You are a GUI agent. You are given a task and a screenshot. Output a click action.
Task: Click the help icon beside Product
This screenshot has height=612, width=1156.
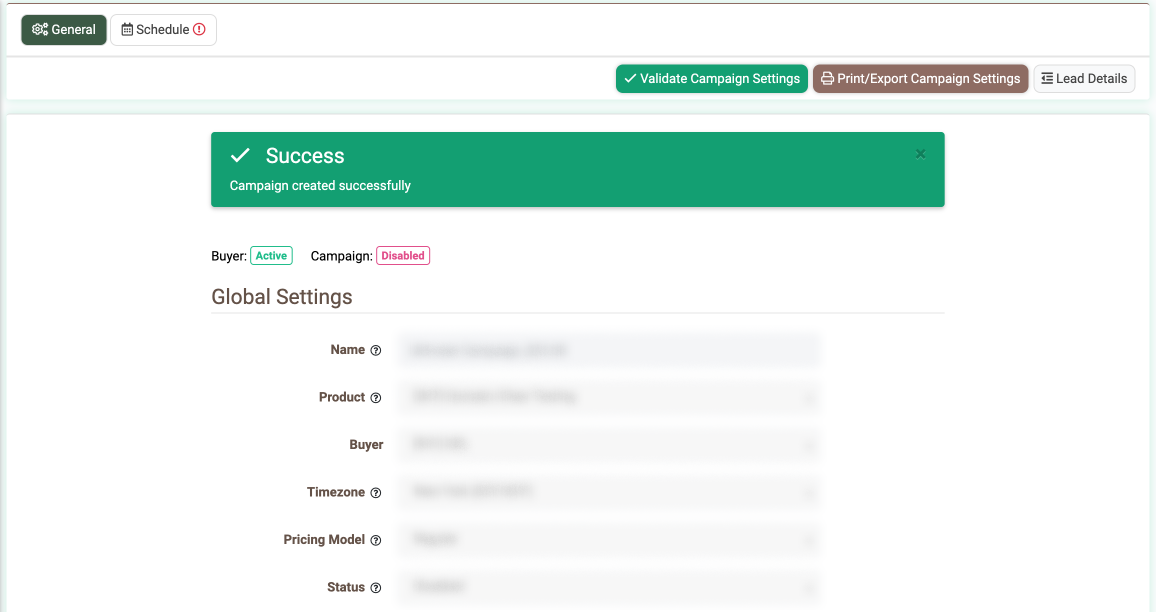tap(376, 398)
